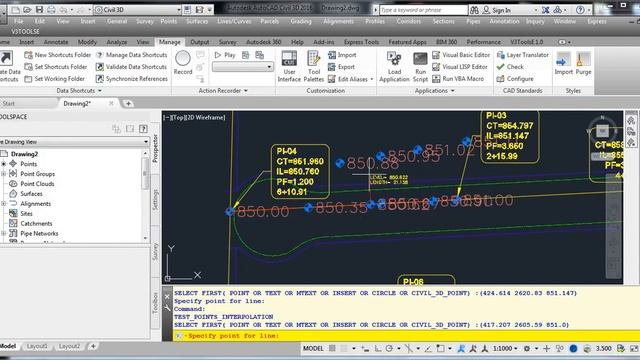The width and height of the screenshot is (640, 360).
Task: Select Sites in the Prospector tree
Action: [x=26, y=213]
